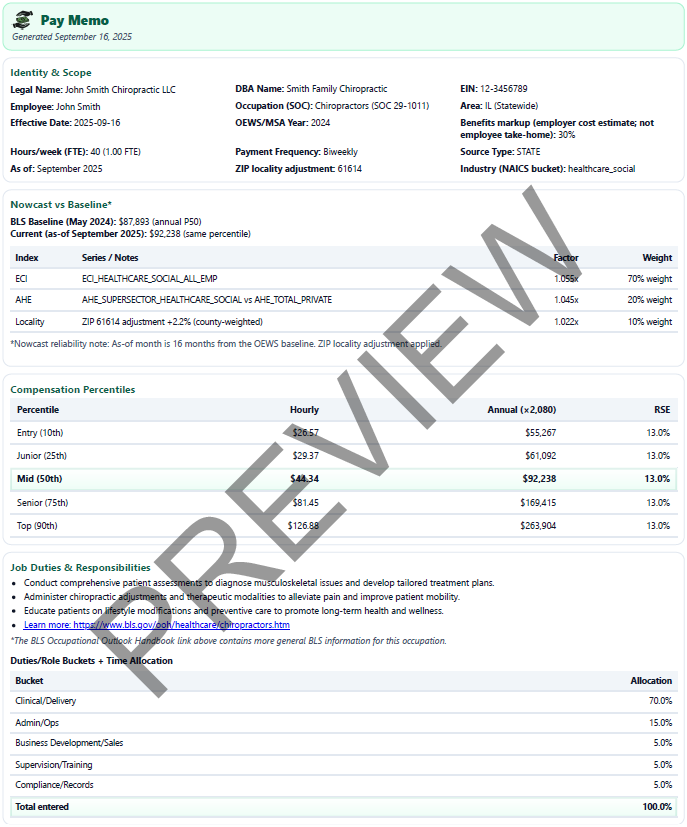Image resolution: width=687 pixels, height=827 pixels.
Task: Select the 'Business Development/Sales' bucket row
Action: click(343, 743)
